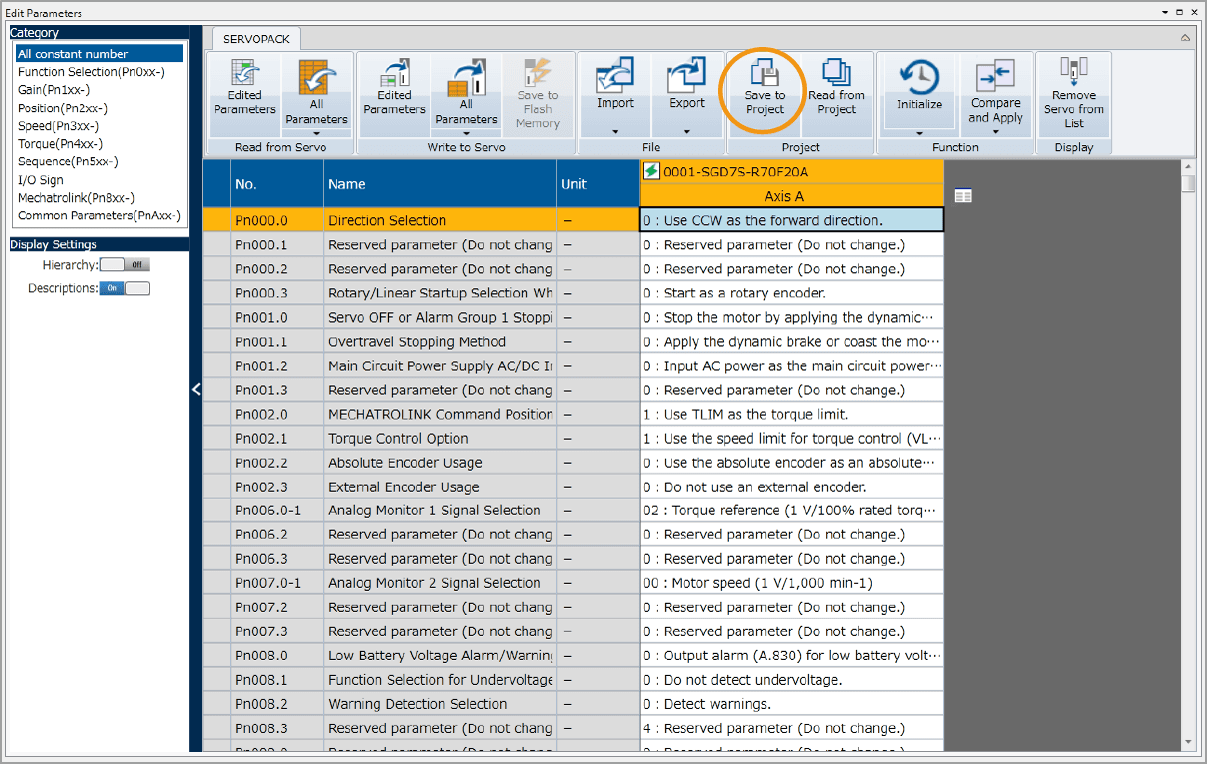Image resolution: width=1207 pixels, height=764 pixels.
Task: Expand All Parameters dropdown in Write to Servo
Action: pyautogui.click(x=466, y=132)
